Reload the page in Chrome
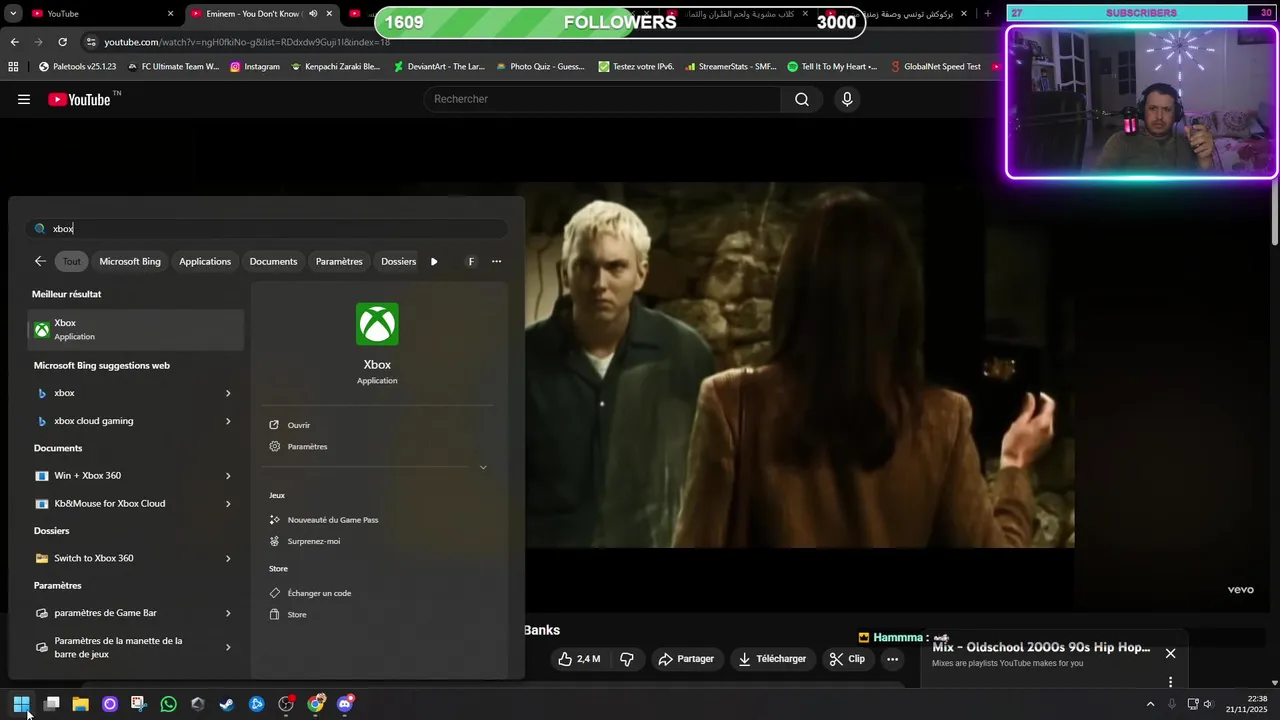Screen dimensions: 1280x720 (x=62, y=42)
